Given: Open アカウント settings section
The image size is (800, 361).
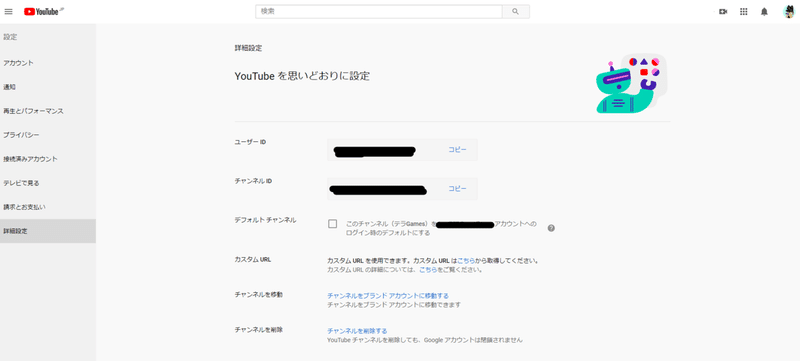Looking at the screenshot, I should click(x=48, y=63).
